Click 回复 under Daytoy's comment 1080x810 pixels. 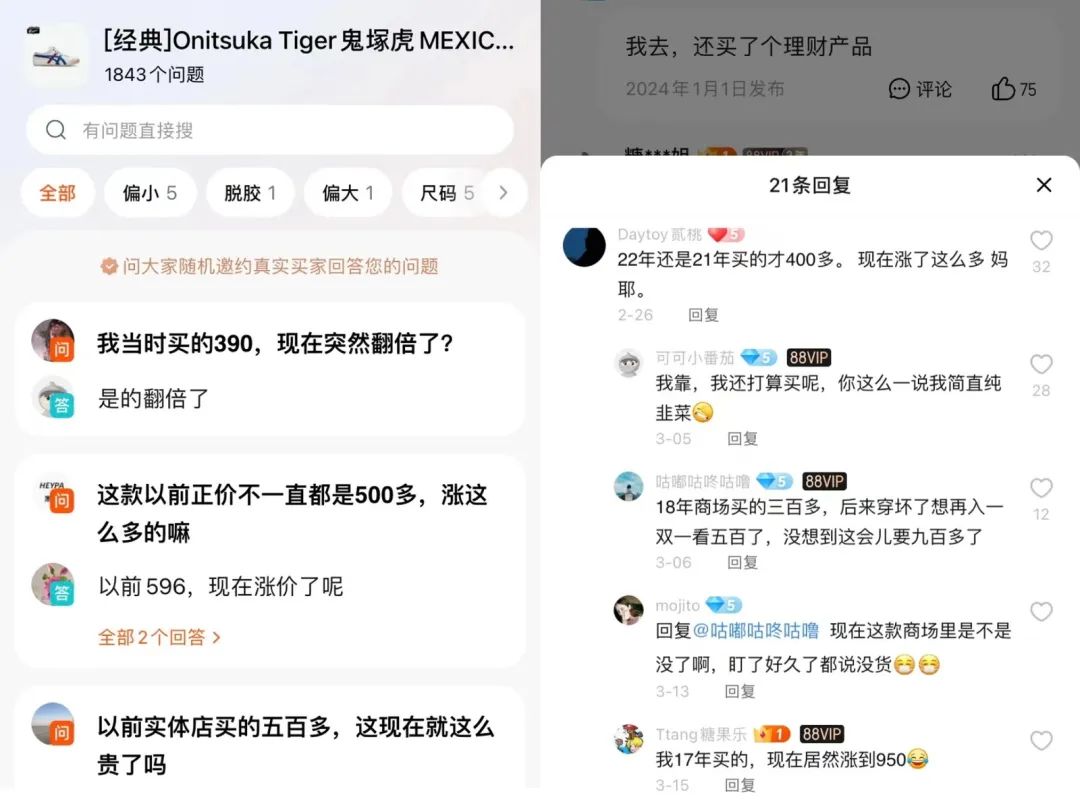coord(703,315)
